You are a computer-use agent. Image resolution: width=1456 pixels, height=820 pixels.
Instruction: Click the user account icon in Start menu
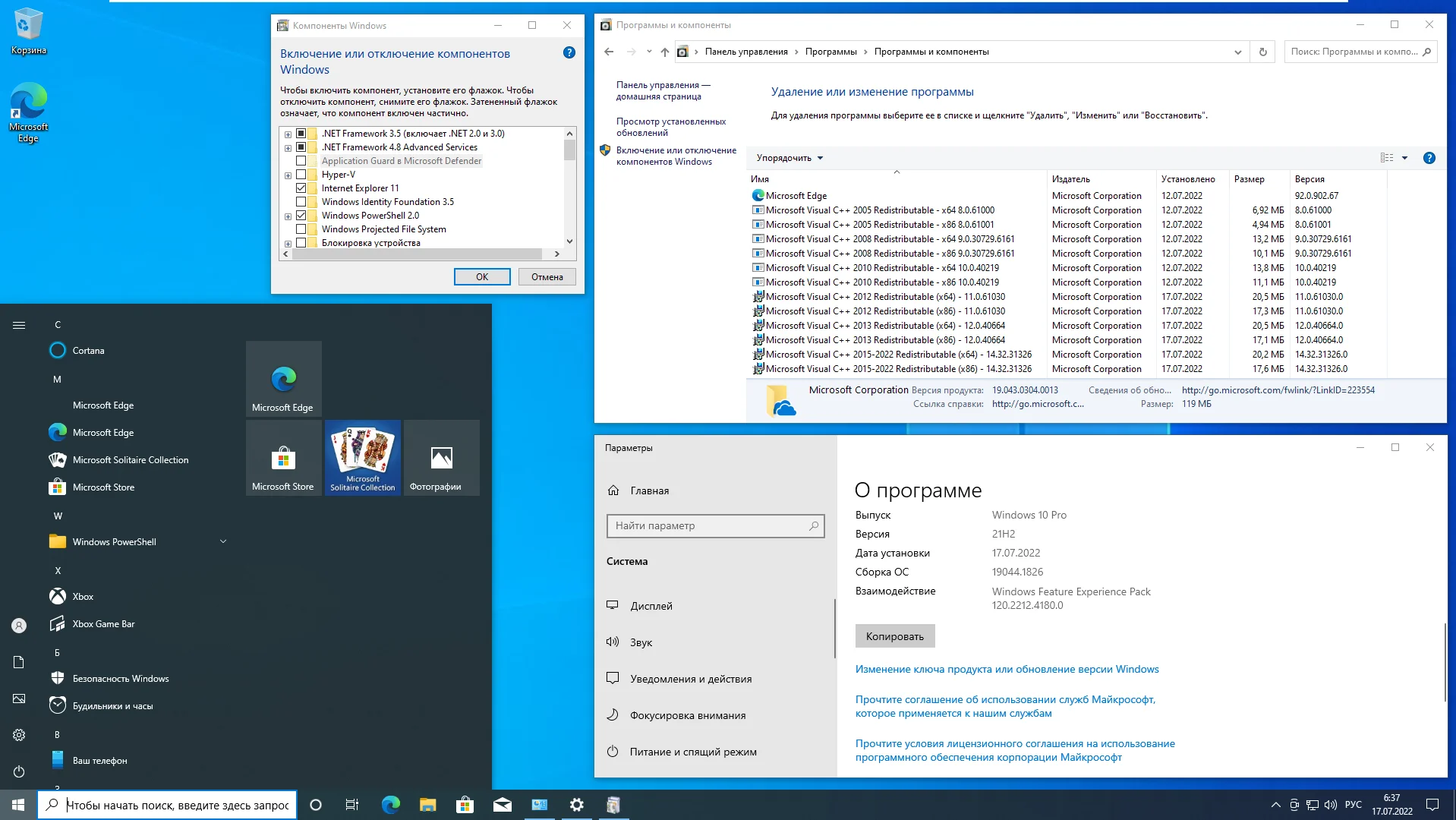tap(19, 626)
